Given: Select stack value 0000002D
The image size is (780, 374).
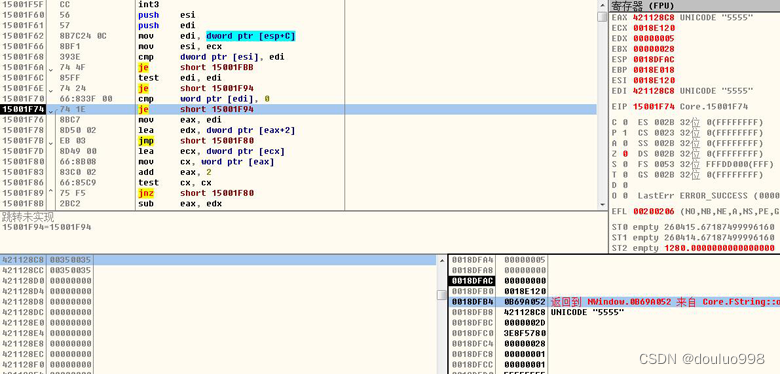Looking at the screenshot, I should tap(525, 323).
